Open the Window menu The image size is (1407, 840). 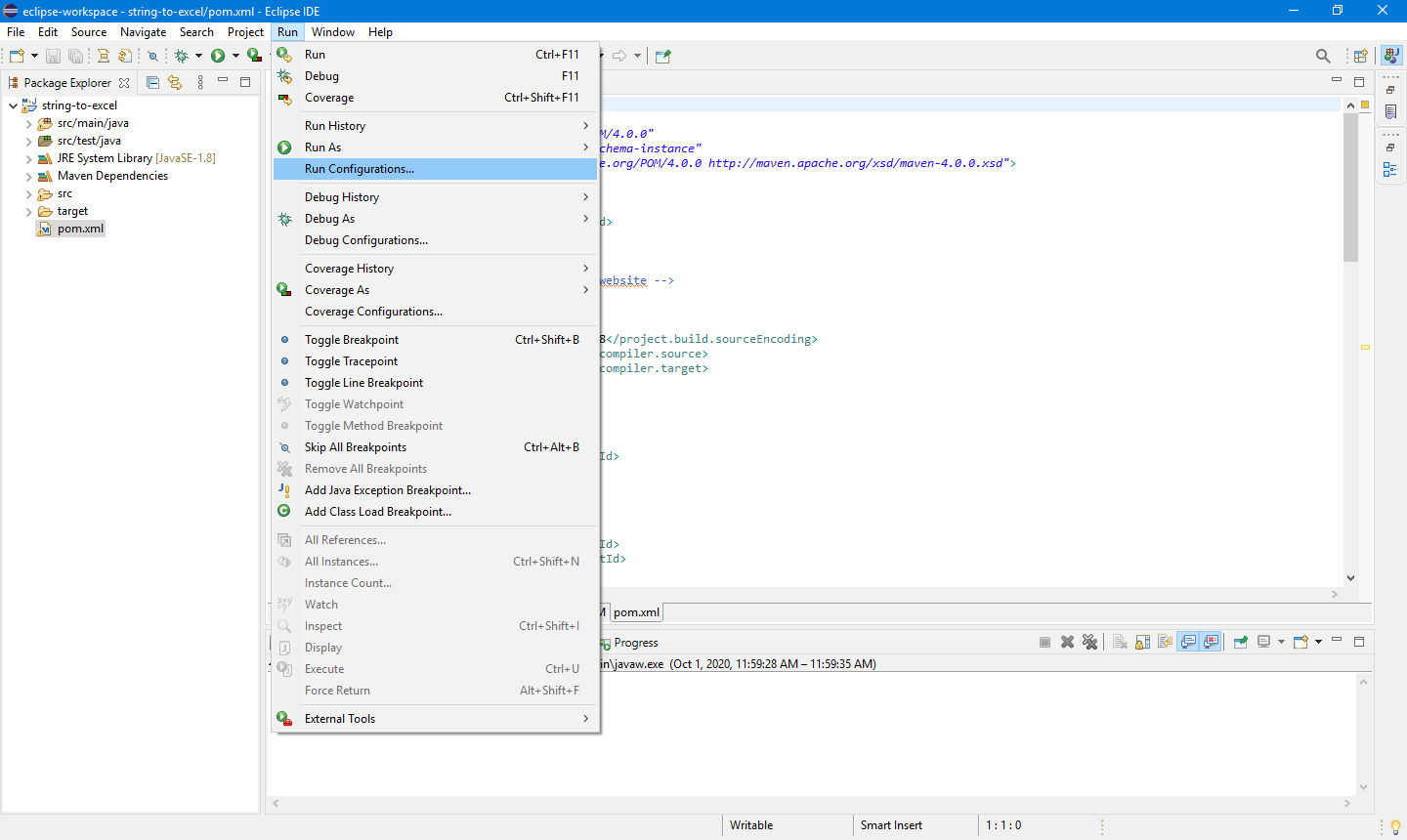coord(333,32)
